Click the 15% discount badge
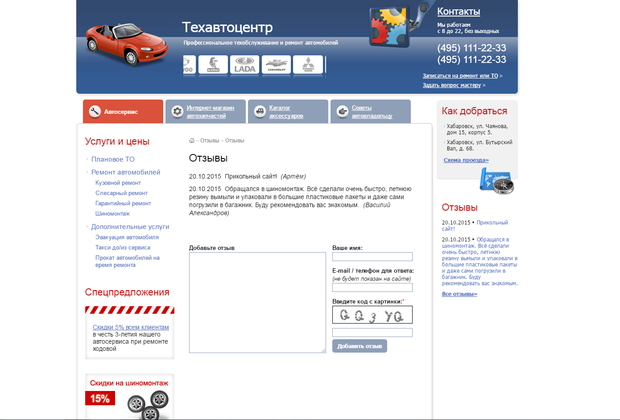Viewport: 620px width, 420px height. coord(100,398)
